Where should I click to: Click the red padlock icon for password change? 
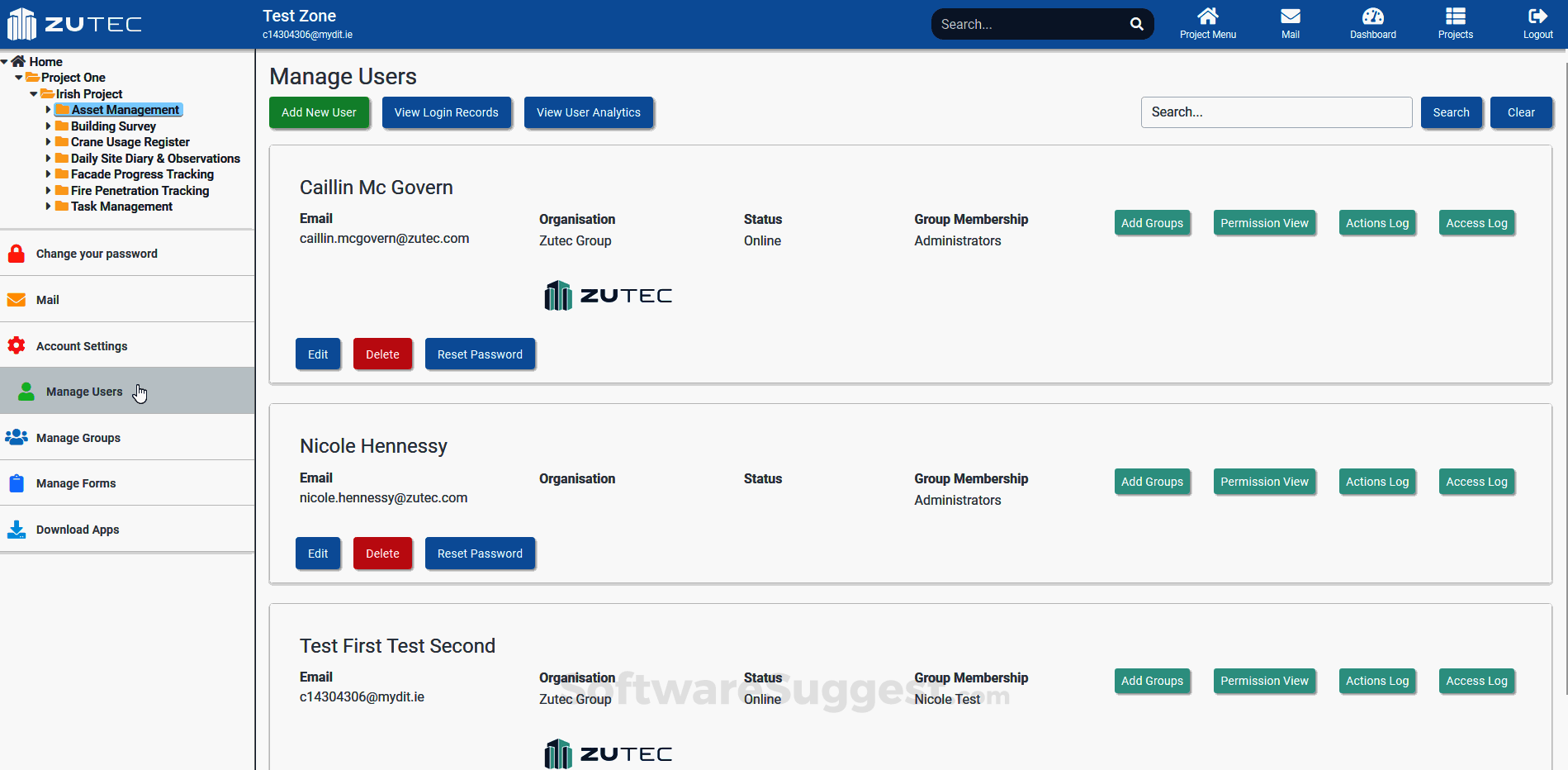(x=17, y=253)
